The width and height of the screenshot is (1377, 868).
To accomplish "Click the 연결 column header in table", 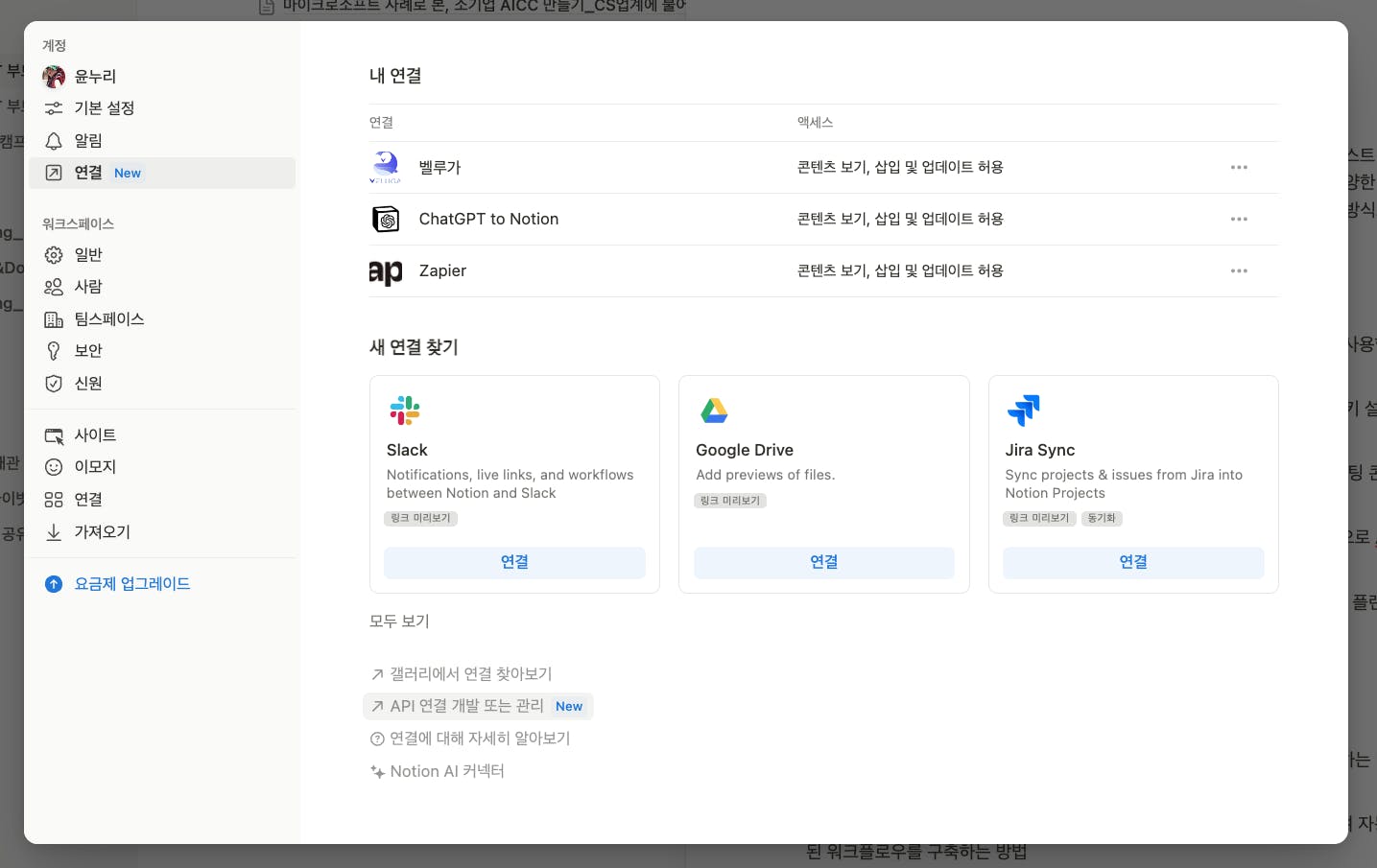I will coord(381,123).
